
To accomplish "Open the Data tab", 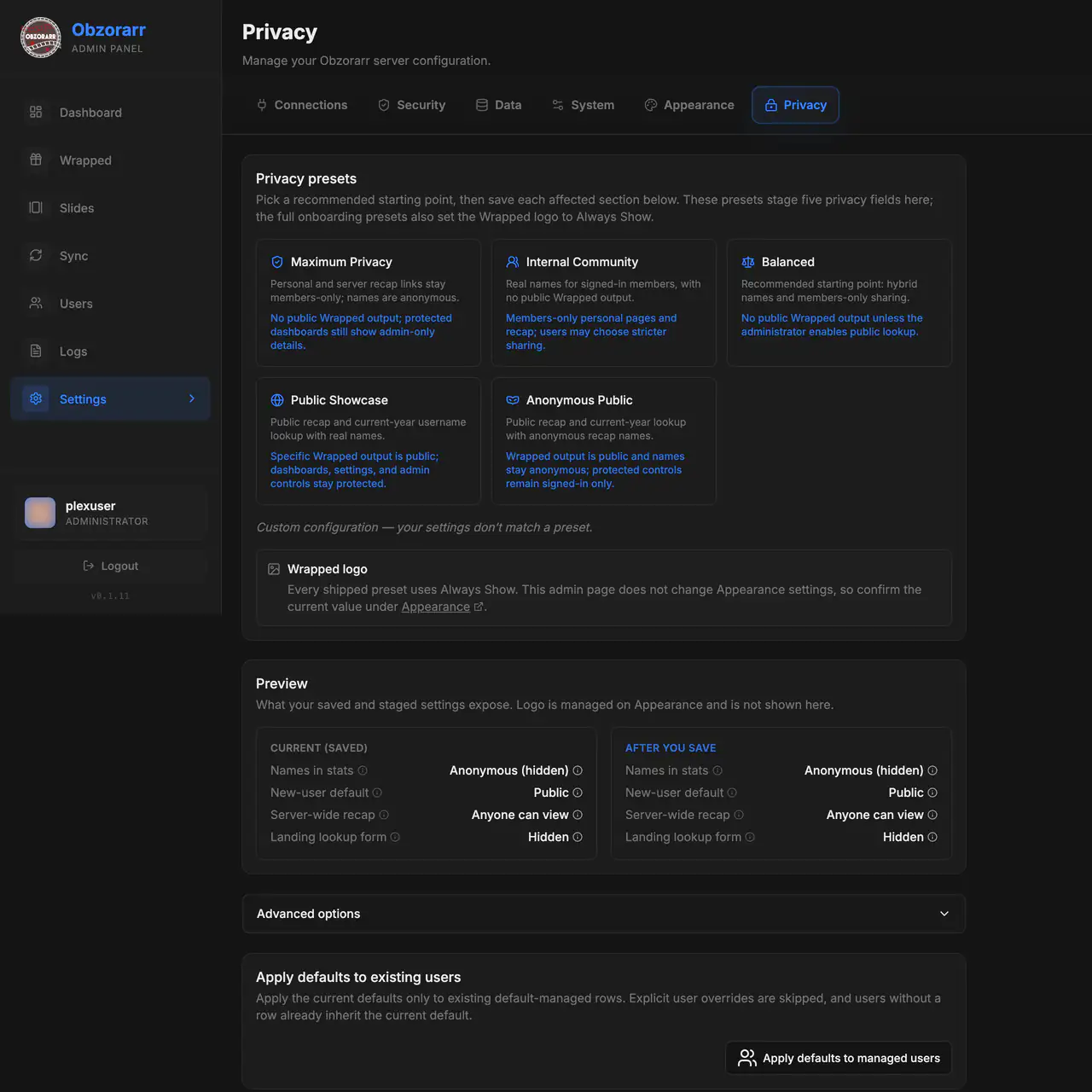I will pyautogui.click(x=499, y=105).
